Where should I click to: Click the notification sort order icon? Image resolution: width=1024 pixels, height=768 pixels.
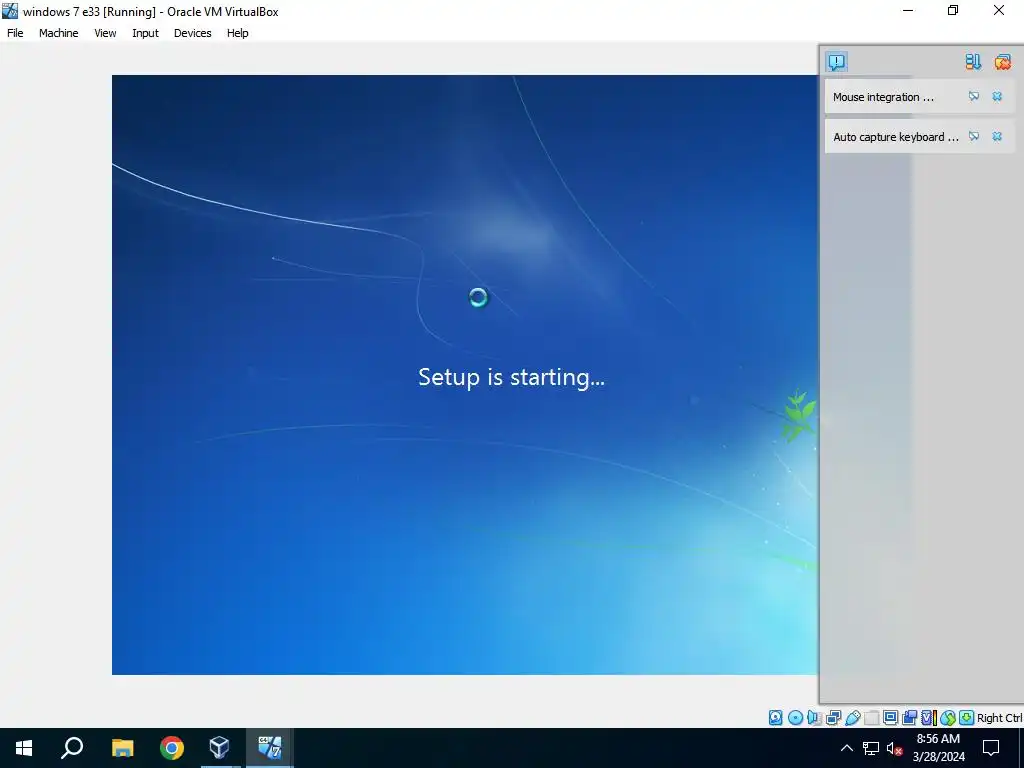click(973, 62)
